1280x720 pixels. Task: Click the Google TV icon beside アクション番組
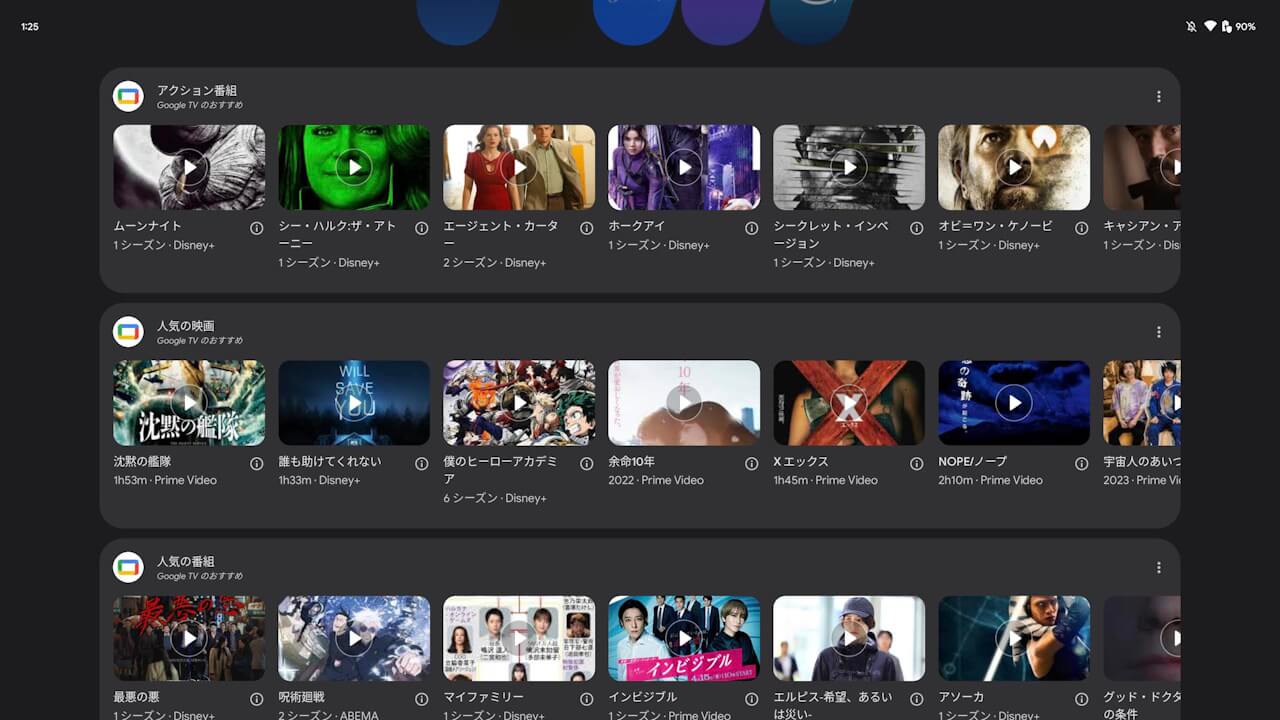128,96
